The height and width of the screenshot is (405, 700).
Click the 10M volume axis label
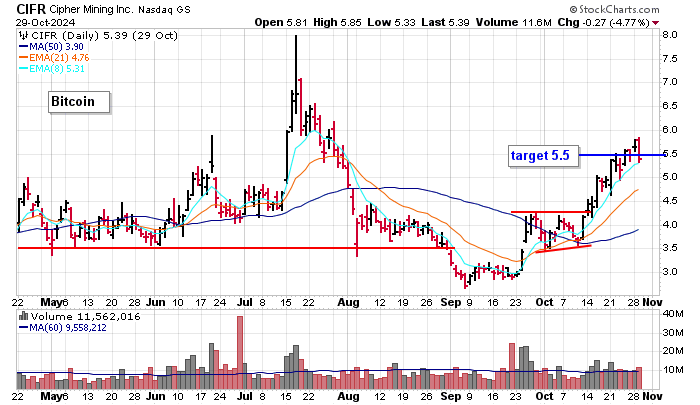coord(673,370)
